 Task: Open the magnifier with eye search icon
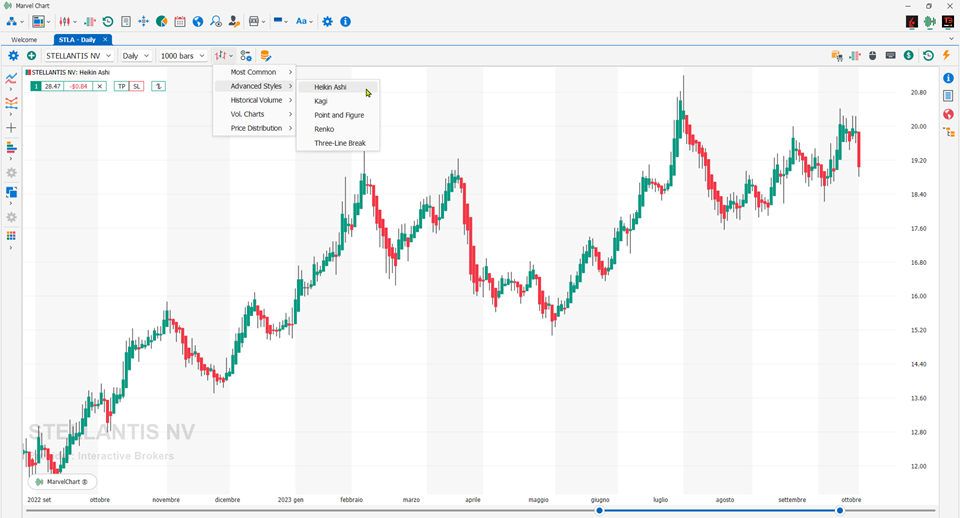[216, 21]
